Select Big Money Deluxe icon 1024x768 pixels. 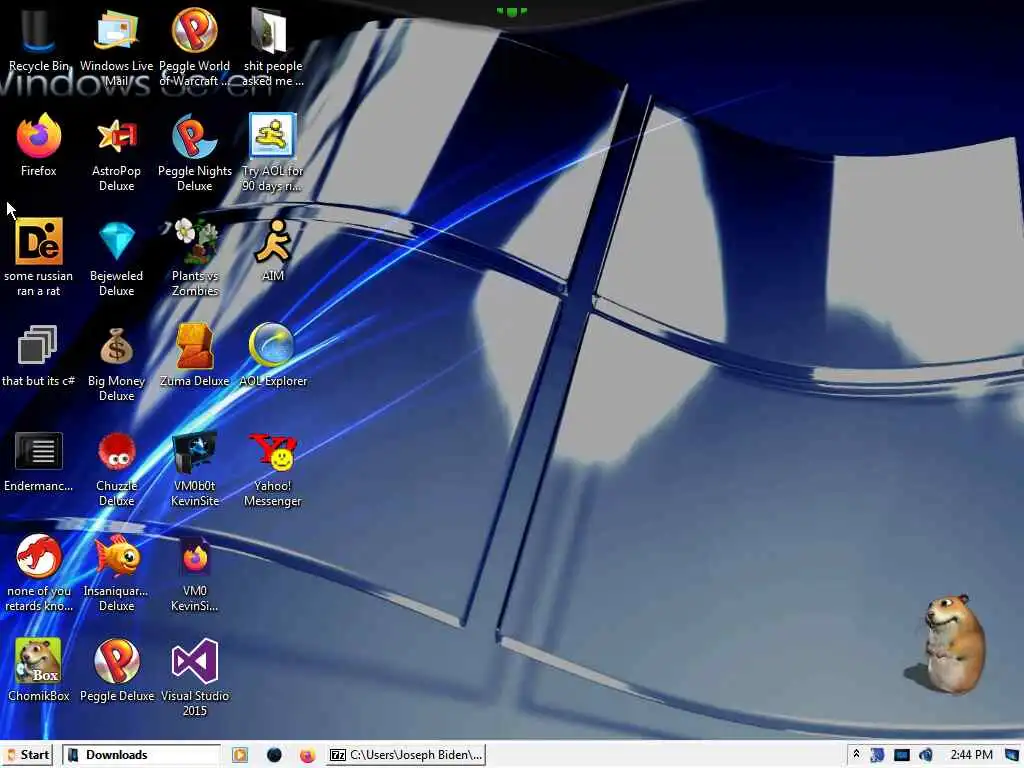pyautogui.click(x=116, y=362)
